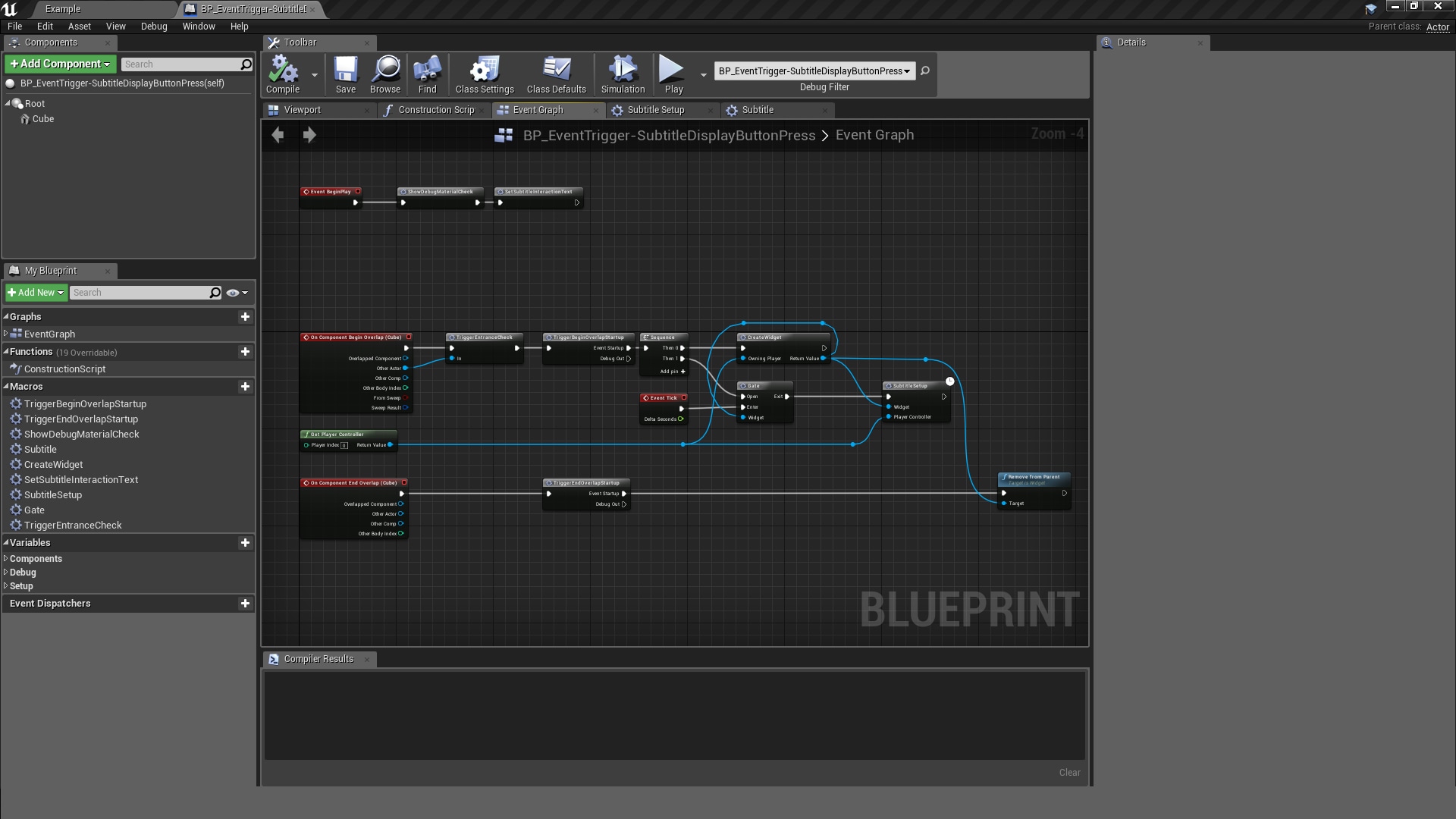The width and height of the screenshot is (1456, 819).
Task: Save the blueprint asset
Action: [x=346, y=74]
